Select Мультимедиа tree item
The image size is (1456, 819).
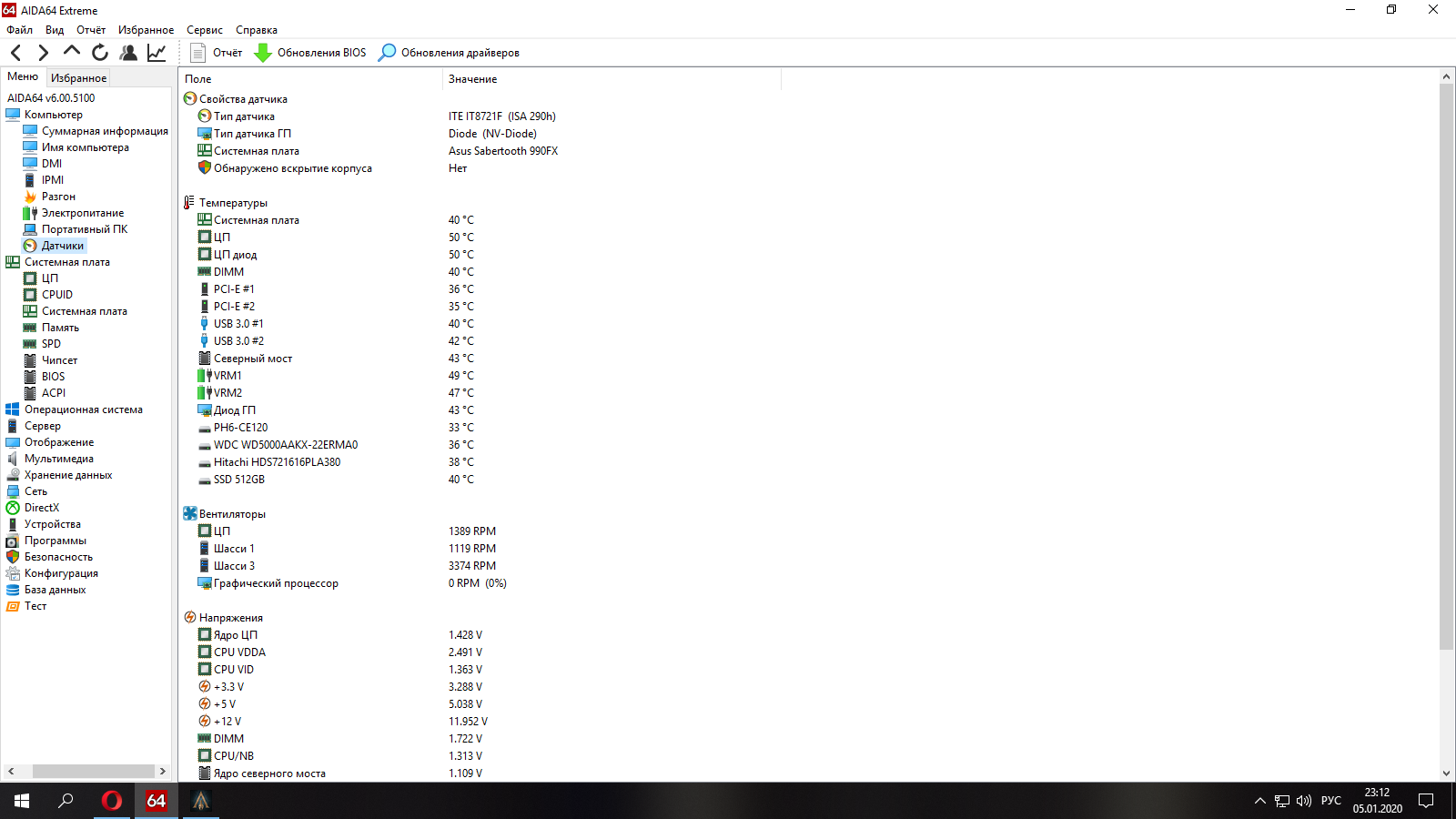58,459
